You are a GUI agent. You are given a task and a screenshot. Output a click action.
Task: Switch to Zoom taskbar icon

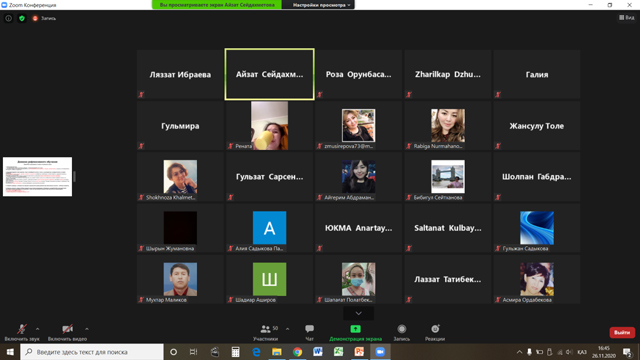click(x=380, y=352)
